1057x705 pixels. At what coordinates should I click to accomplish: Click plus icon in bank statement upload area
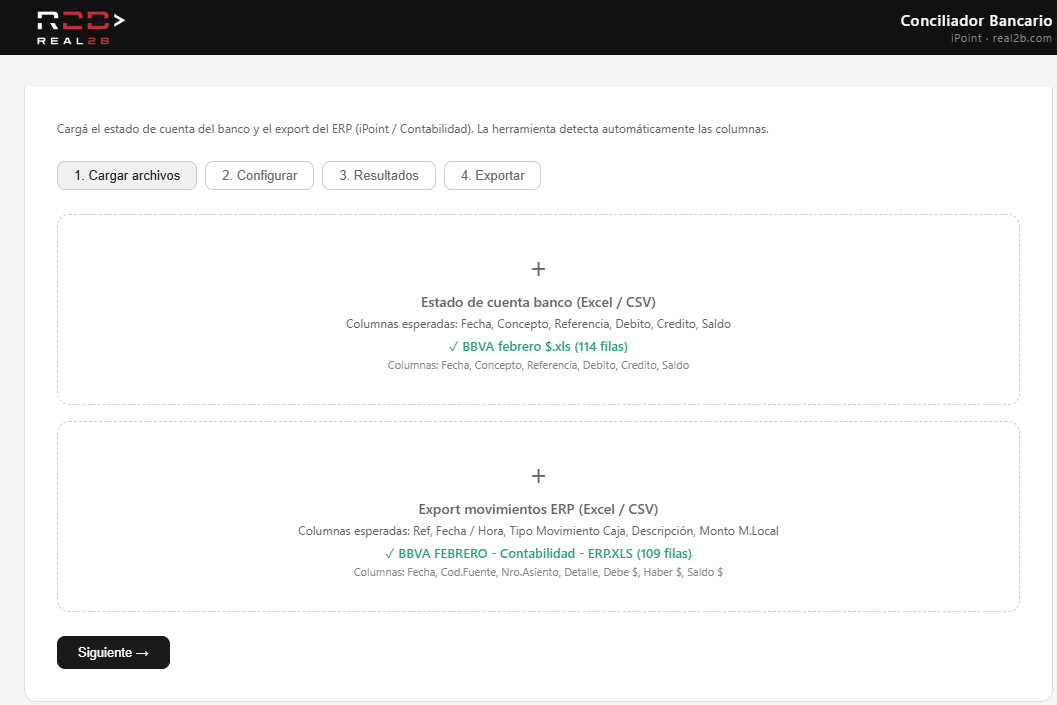coord(538,269)
